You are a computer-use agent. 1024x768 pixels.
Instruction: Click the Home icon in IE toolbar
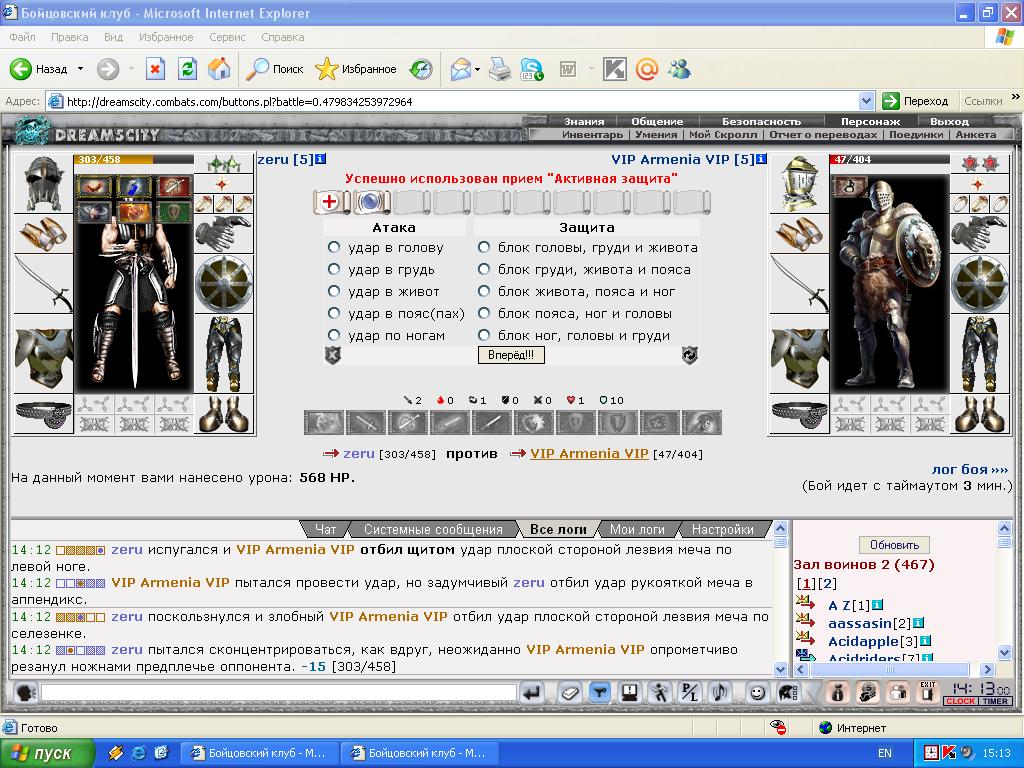pos(219,69)
